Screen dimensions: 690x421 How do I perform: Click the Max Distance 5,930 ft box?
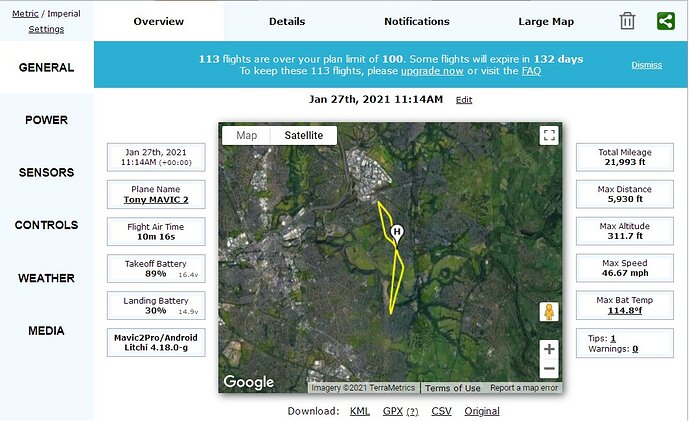click(625, 194)
